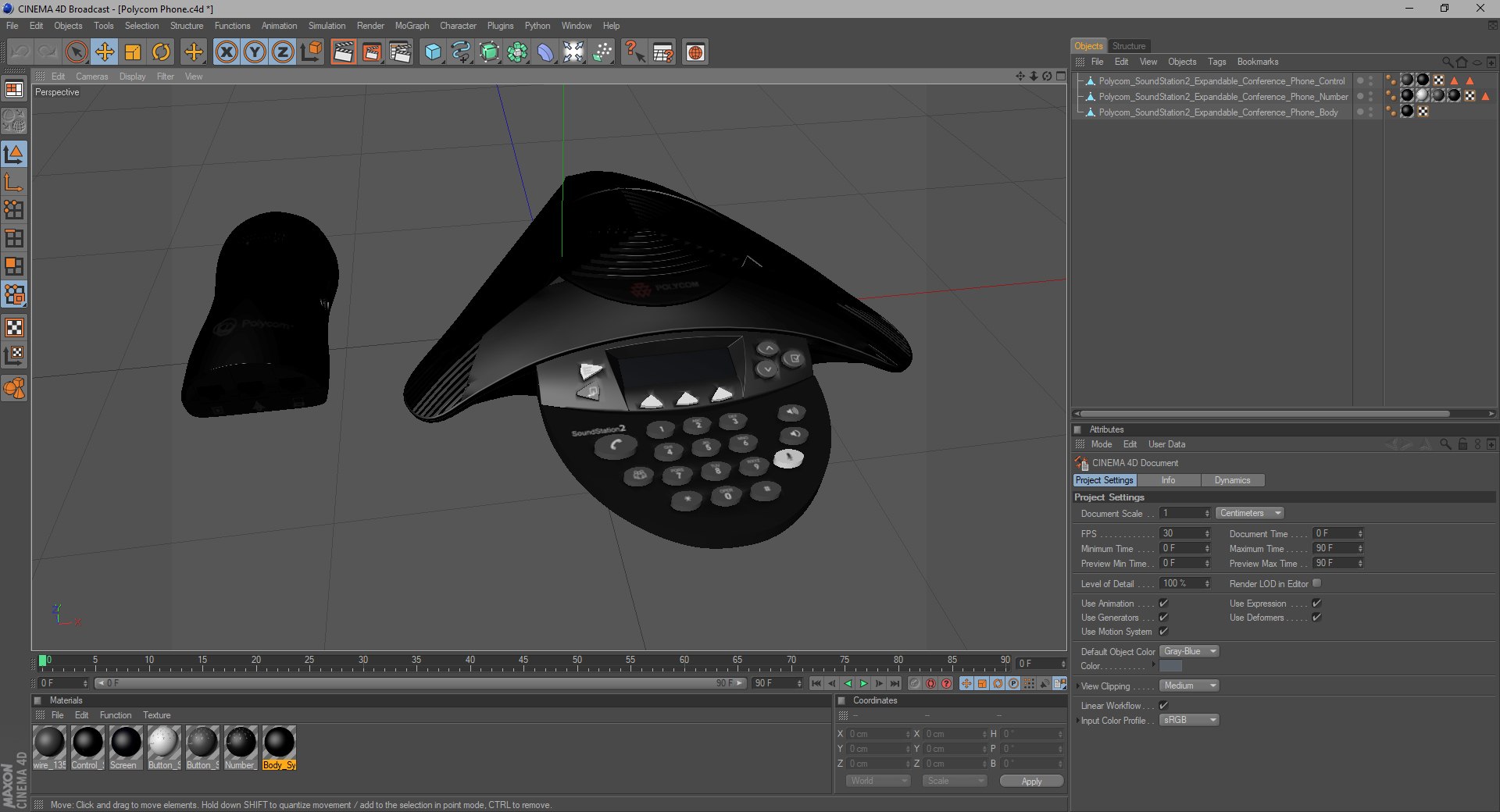Click Render to Picture Viewer icon

pos(372,52)
